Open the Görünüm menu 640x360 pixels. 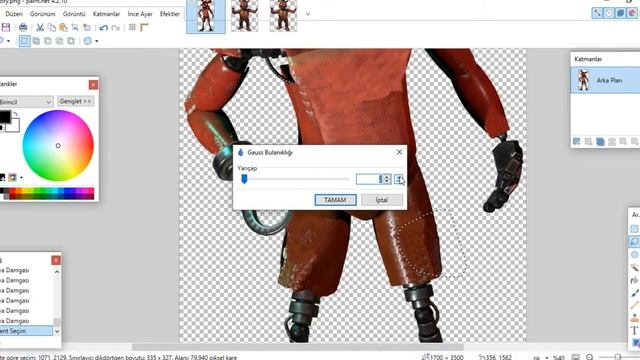point(42,14)
